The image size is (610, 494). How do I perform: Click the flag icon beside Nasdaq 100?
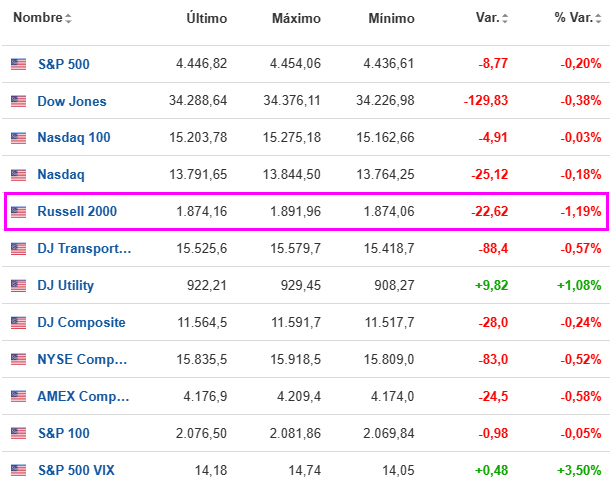tap(18, 138)
